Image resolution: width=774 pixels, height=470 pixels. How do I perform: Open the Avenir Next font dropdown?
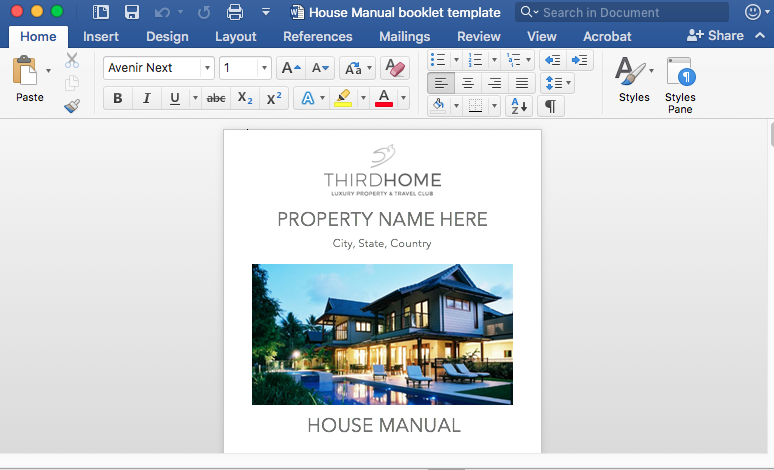pyautogui.click(x=207, y=68)
